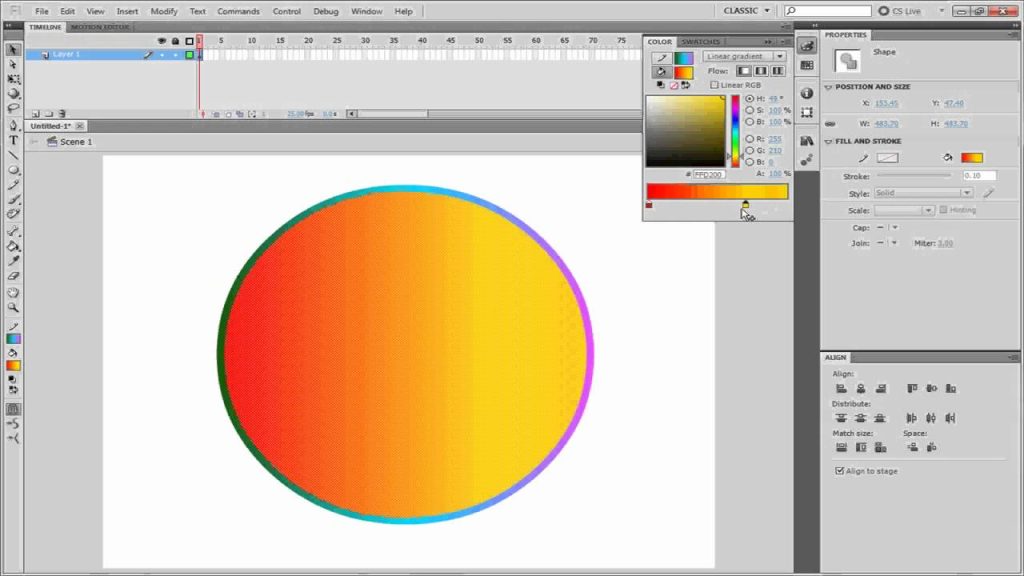Click the Swap Colors icon in Color panel
The image size is (1024, 576).
tap(685, 86)
